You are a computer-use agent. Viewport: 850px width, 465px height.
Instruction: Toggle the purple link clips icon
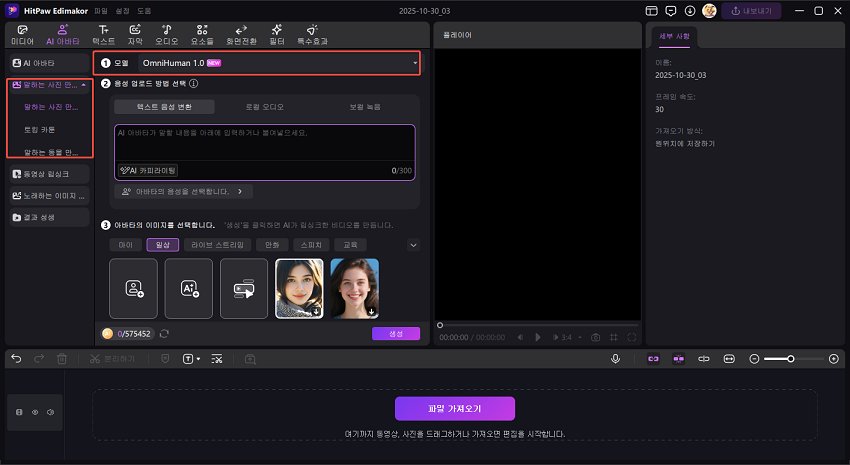653,359
